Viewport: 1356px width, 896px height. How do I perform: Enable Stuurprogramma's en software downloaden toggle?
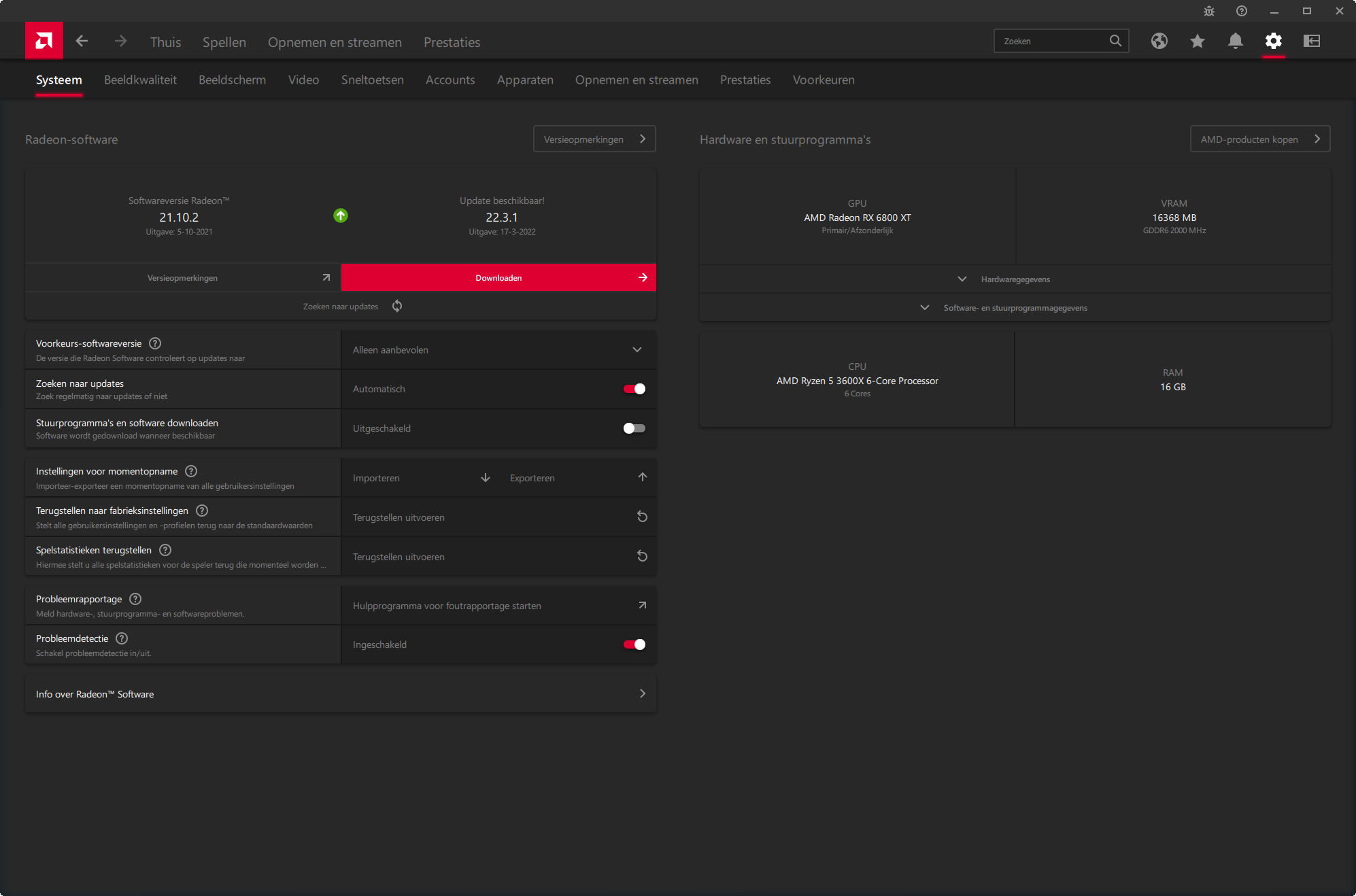[634, 428]
